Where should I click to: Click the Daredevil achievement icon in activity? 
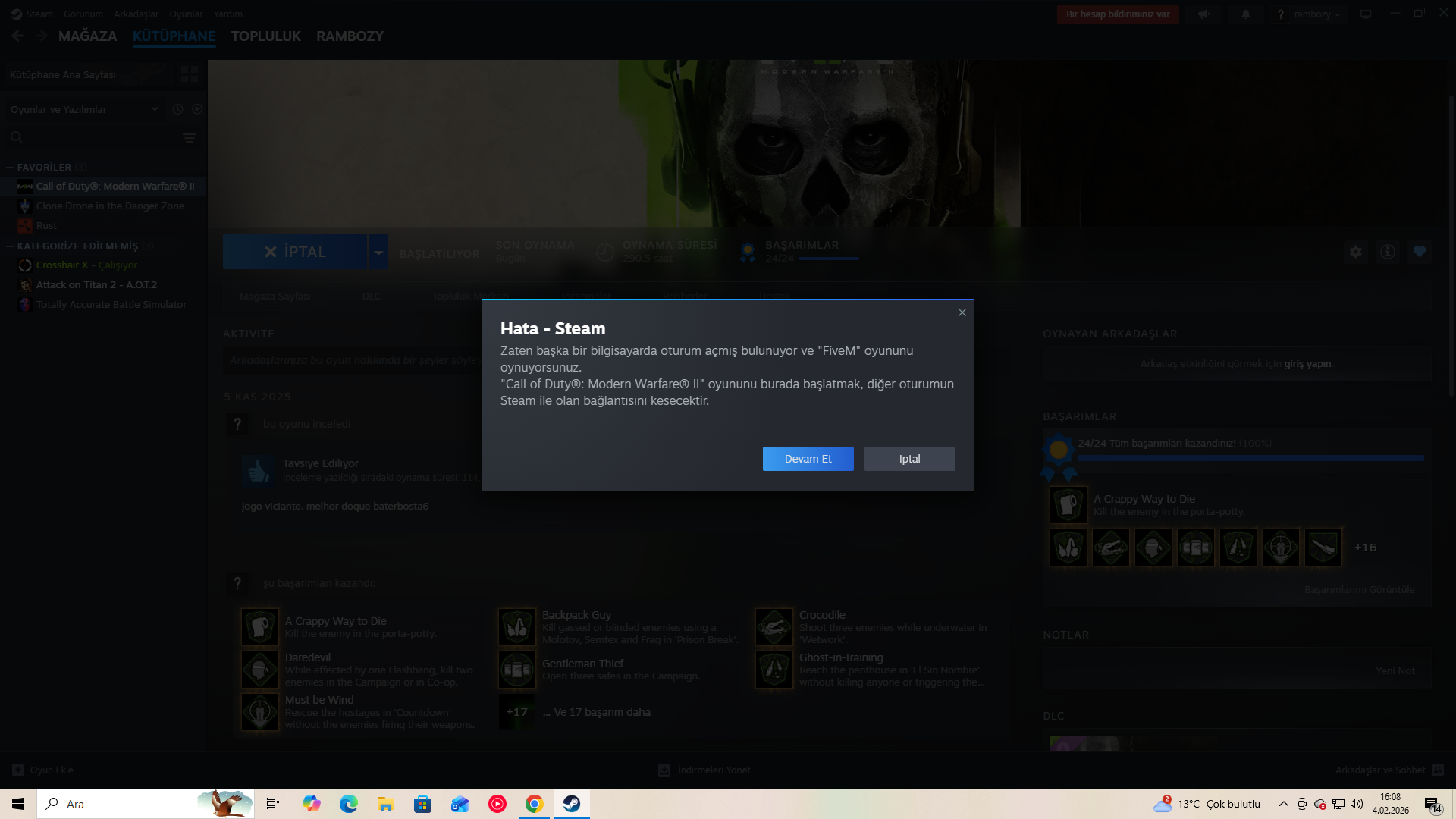point(259,670)
